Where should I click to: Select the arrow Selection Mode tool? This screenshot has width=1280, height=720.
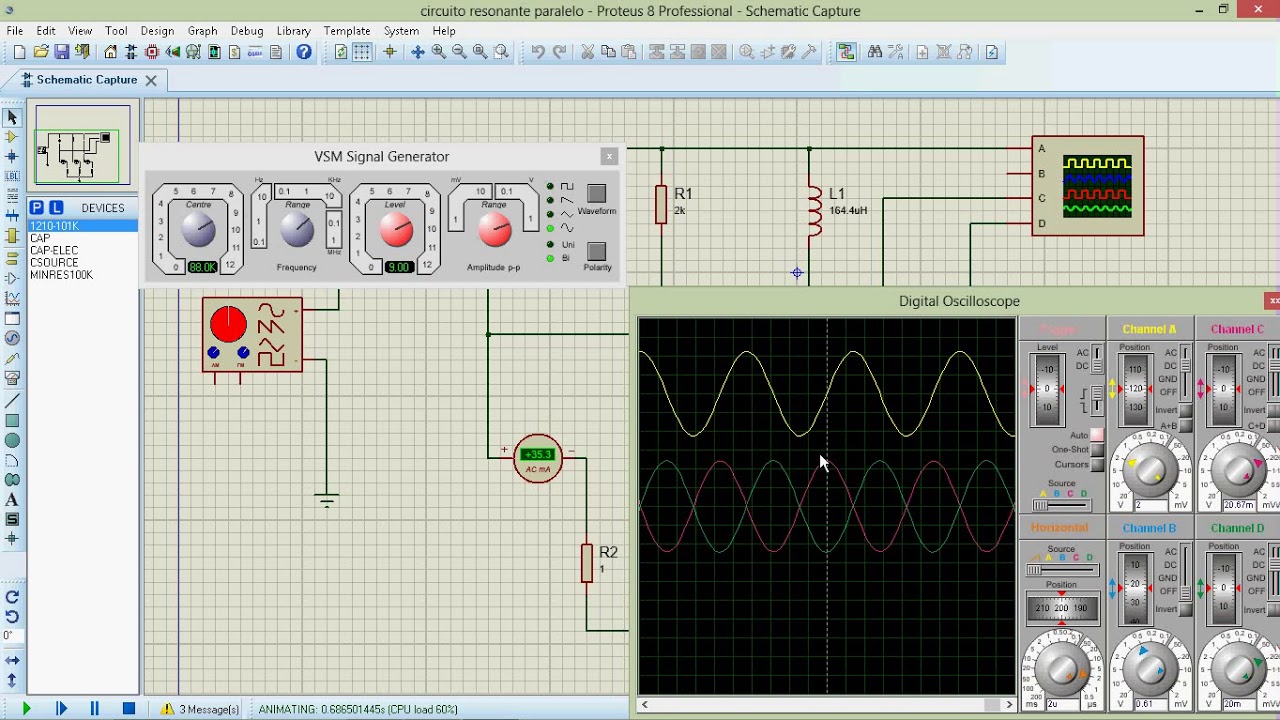(x=12, y=117)
